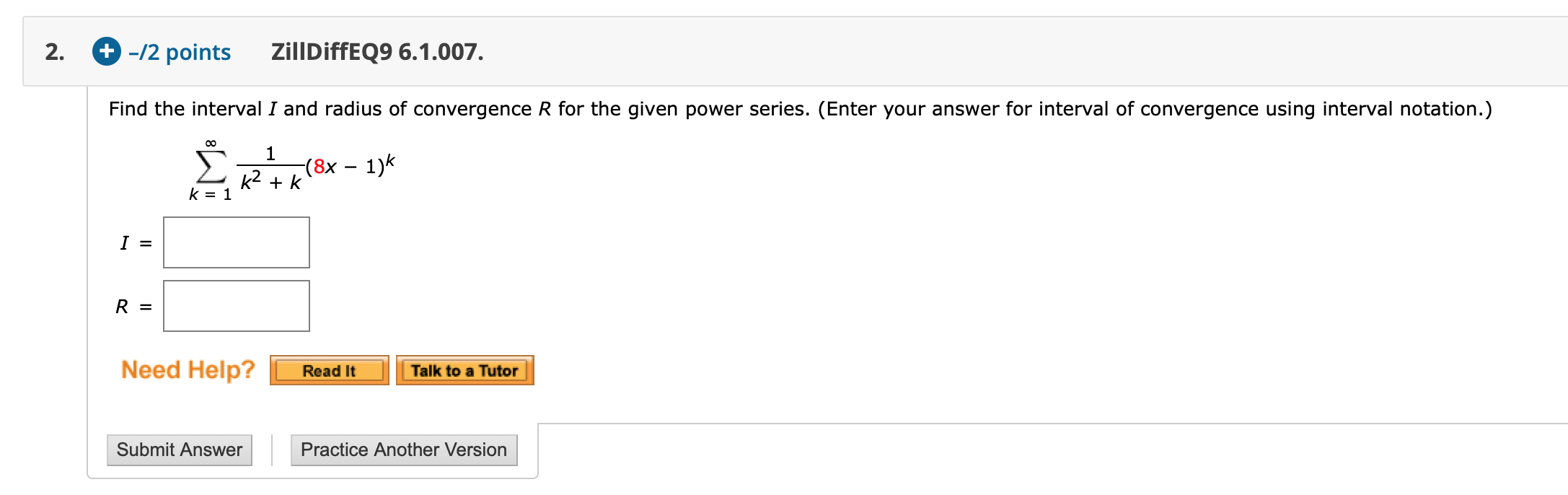Click the question number 2 heading

pyautogui.click(x=53, y=51)
